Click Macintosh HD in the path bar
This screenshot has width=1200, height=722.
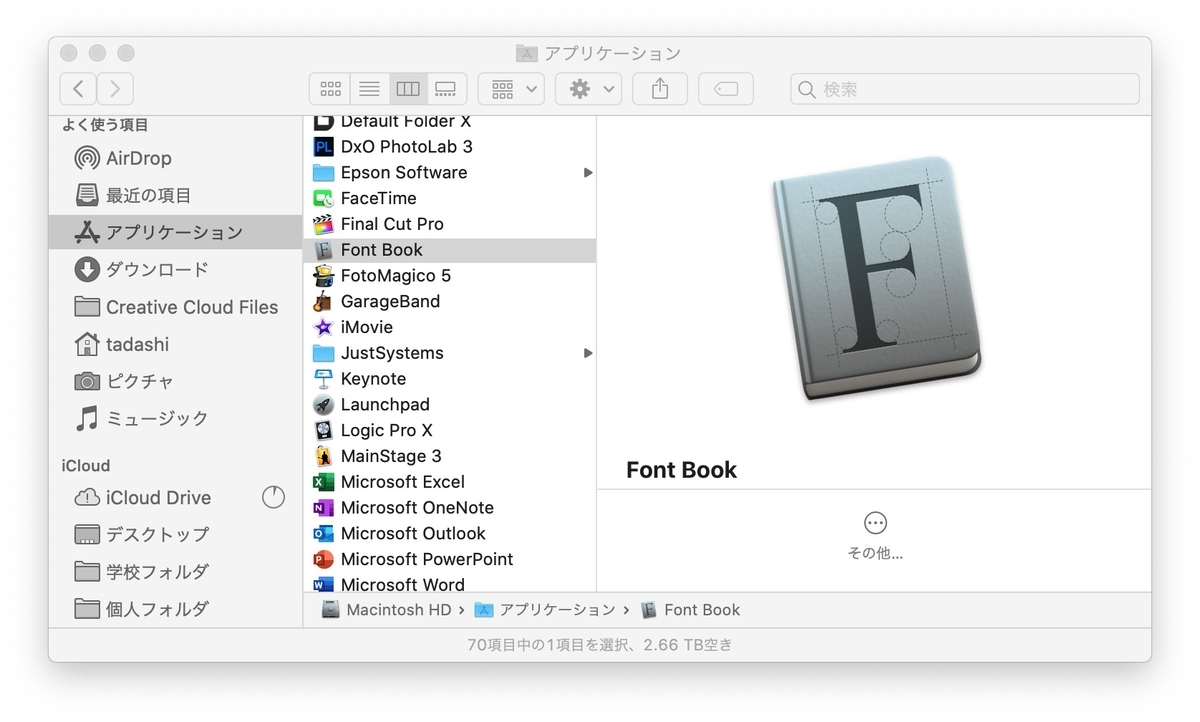click(387, 609)
